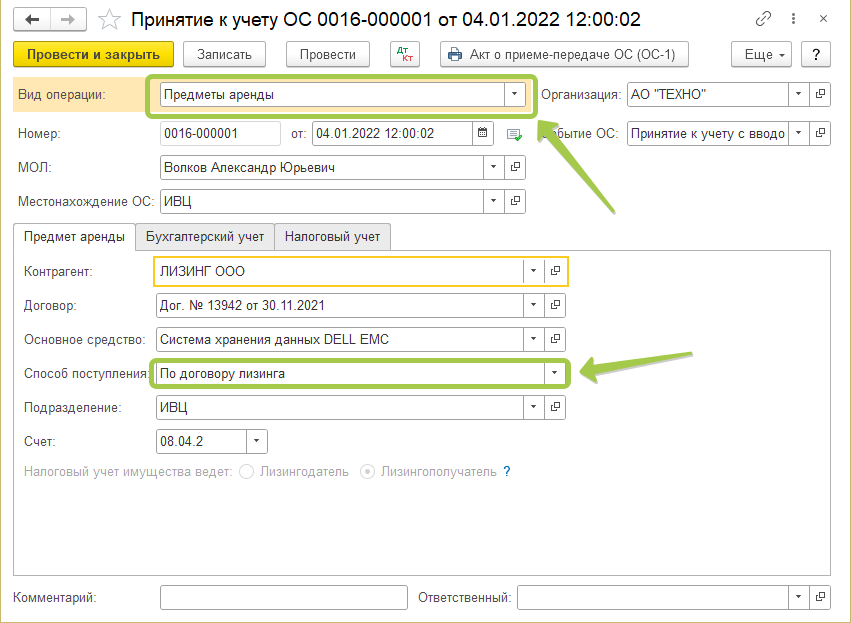Image resolution: width=851 pixels, height=623 pixels.
Task: Click into the Комментарий input field
Action: click(x=283, y=597)
